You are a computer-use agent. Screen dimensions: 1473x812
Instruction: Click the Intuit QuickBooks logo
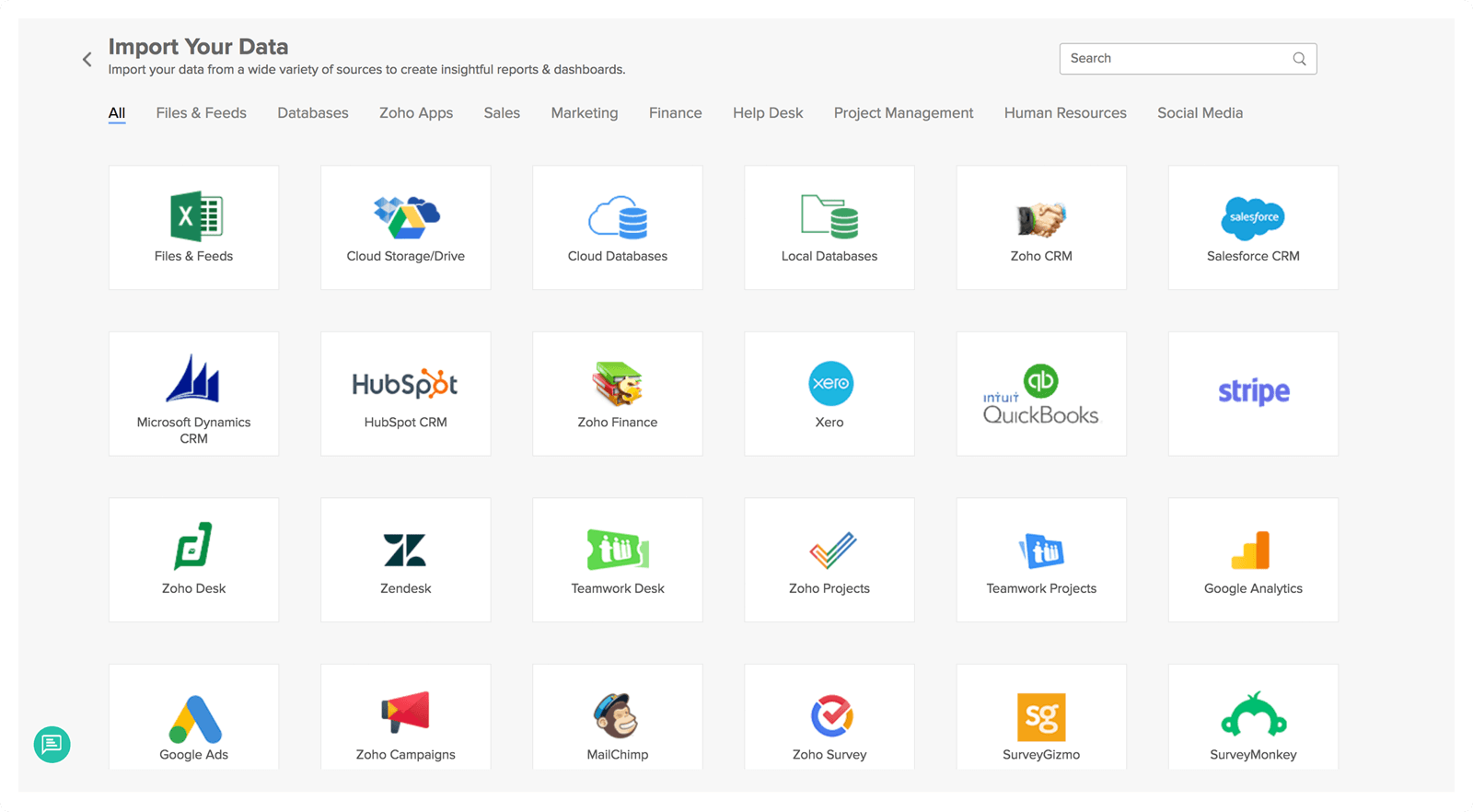pyautogui.click(x=1041, y=396)
